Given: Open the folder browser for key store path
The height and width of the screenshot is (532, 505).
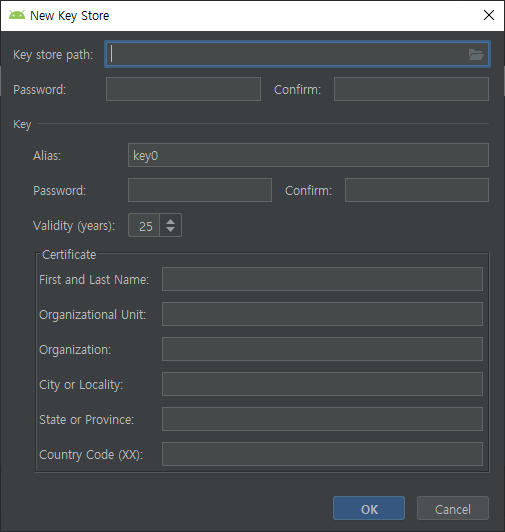Looking at the screenshot, I should pos(475,54).
